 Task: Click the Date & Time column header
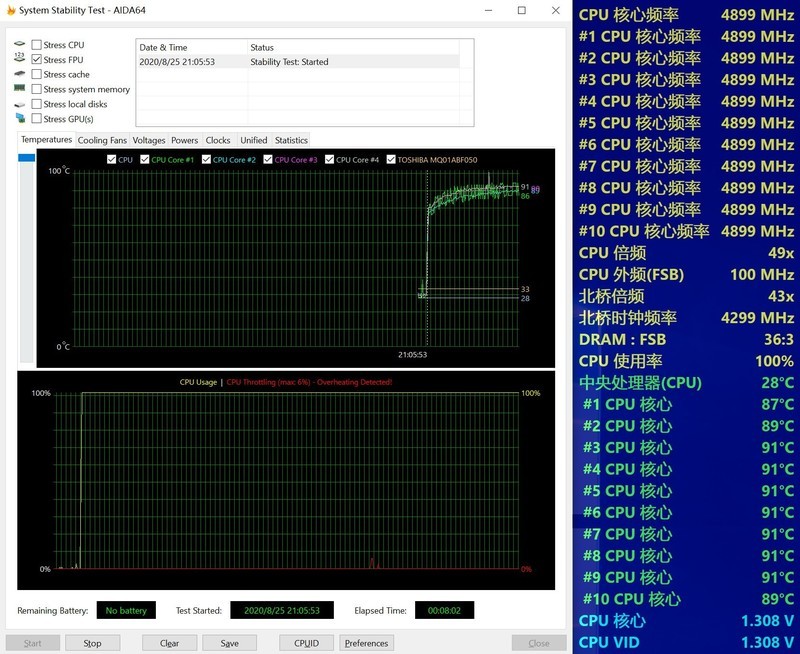click(190, 47)
